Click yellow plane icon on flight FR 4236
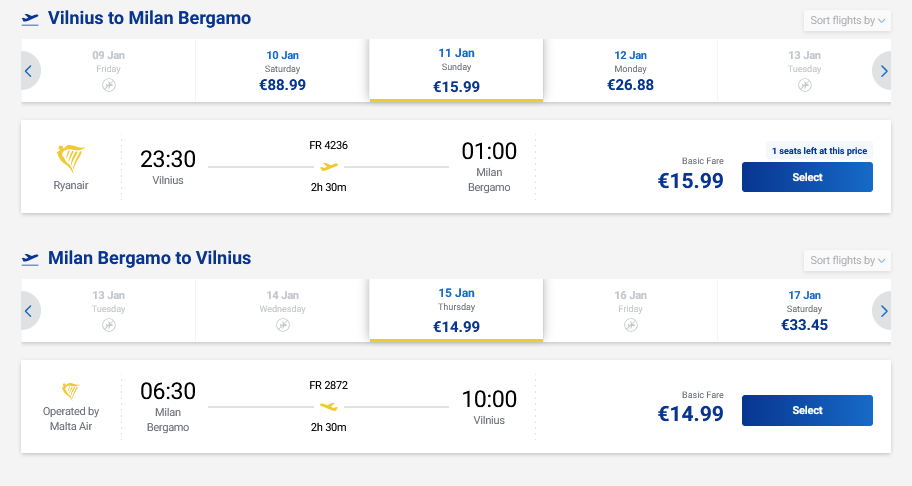 (329, 166)
